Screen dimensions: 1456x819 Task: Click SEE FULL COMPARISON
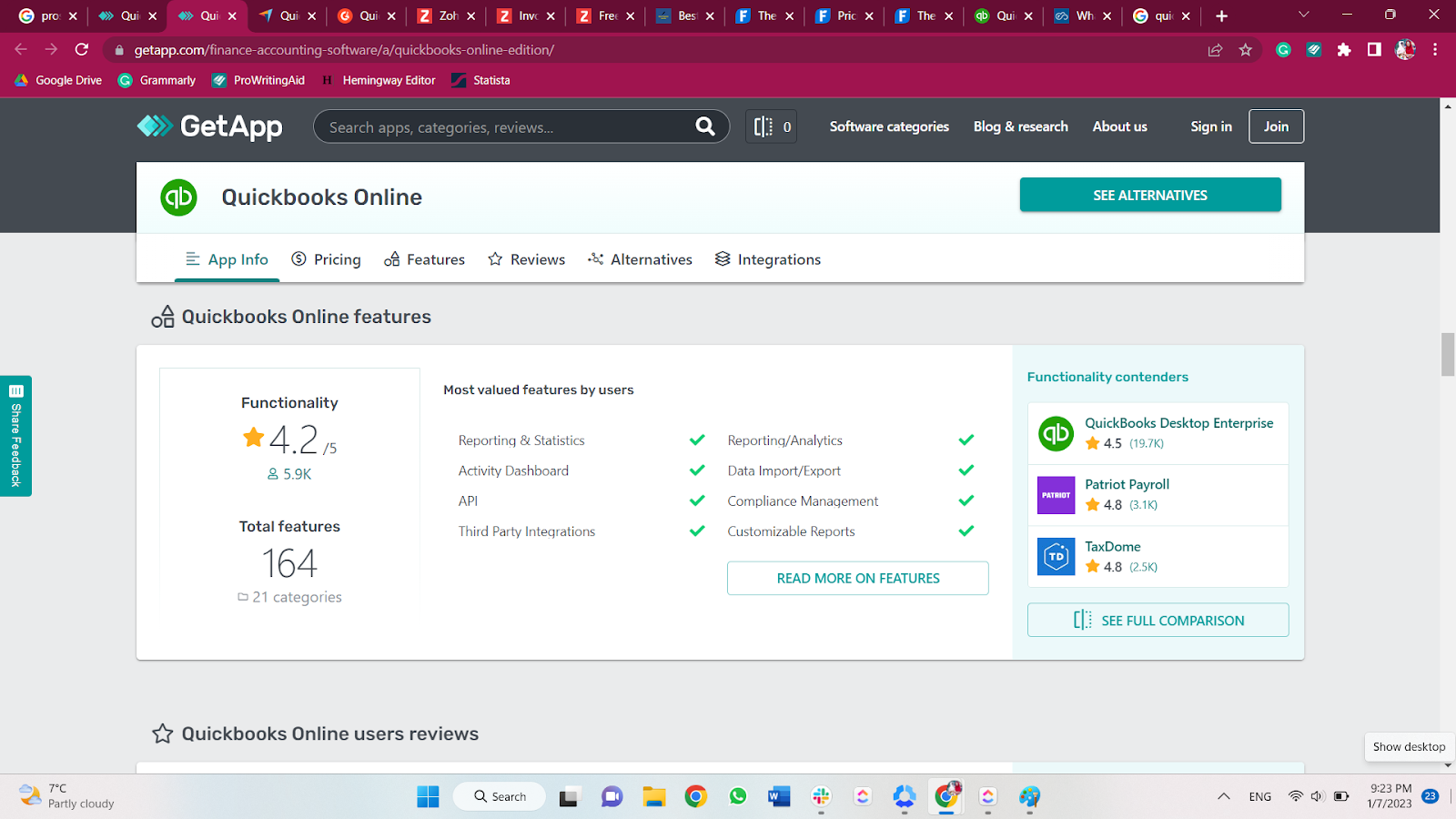[1158, 620]
